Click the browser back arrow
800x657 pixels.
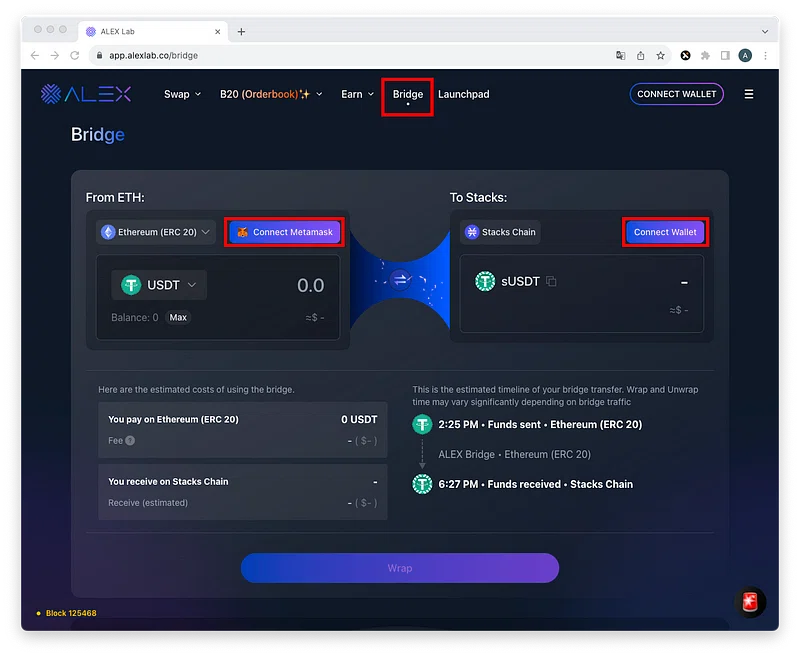[x=35, y=55]
